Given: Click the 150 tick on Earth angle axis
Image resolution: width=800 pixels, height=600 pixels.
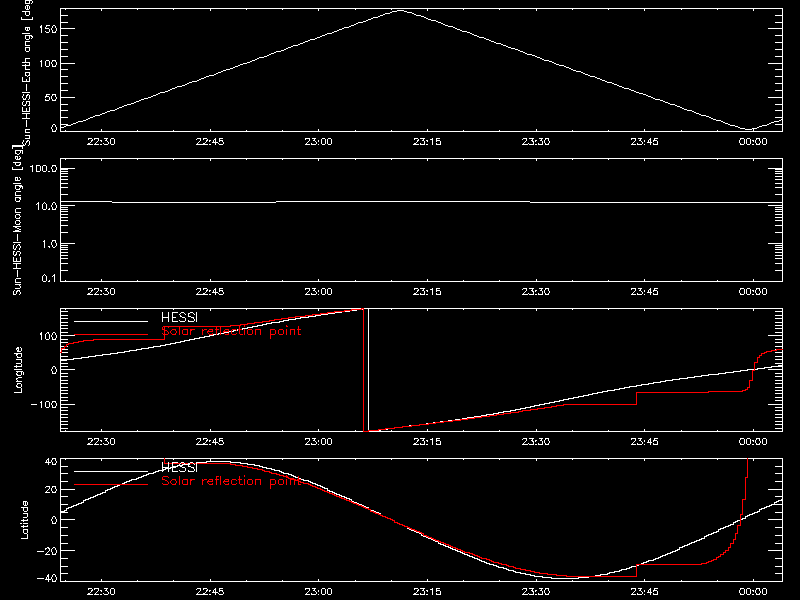Looking at the screenshot, I should (x=48, y=29).
